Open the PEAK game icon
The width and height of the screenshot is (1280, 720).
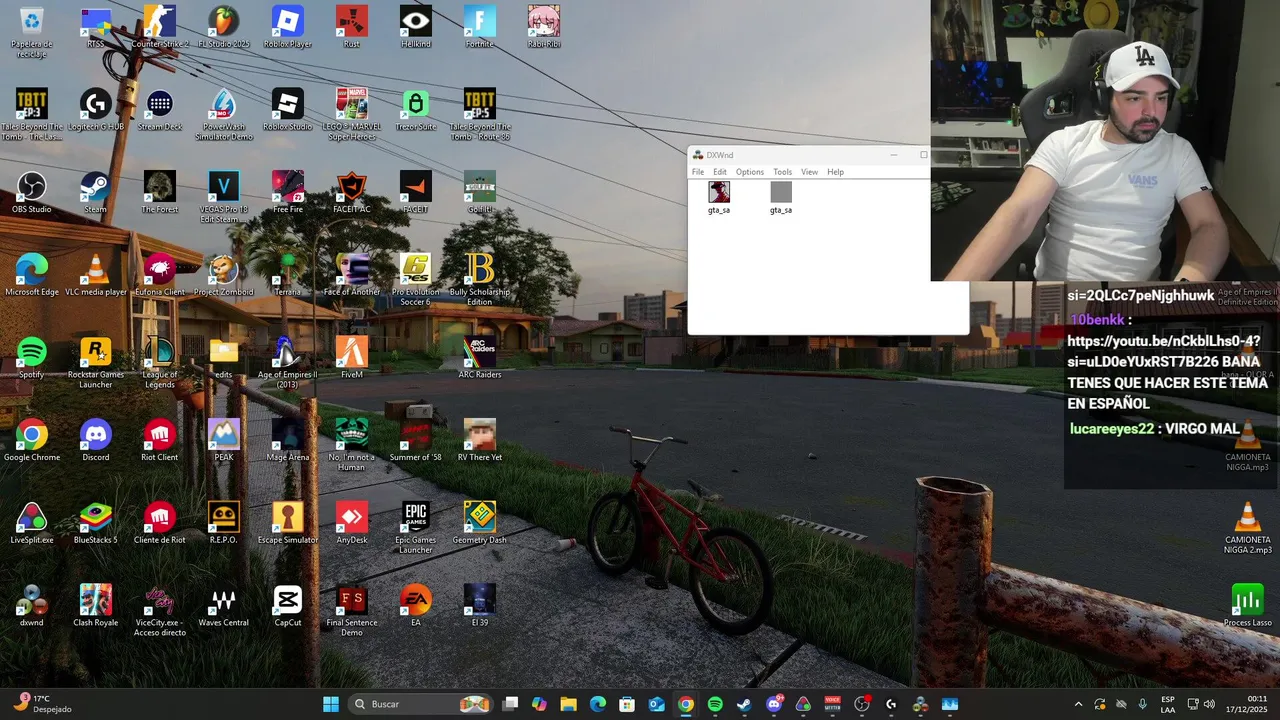click(224, 440)
